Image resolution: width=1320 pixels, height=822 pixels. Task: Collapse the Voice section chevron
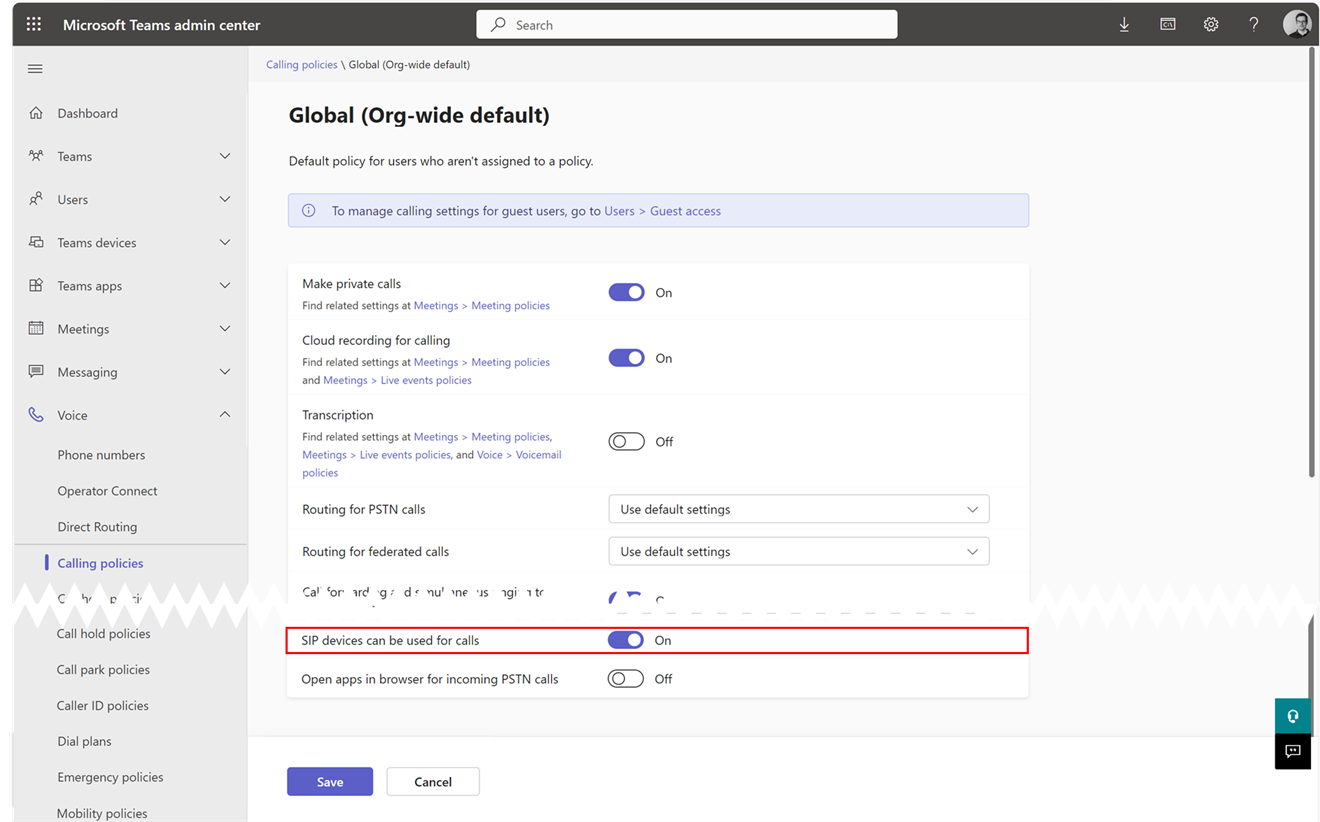click(x=225, y=414)
